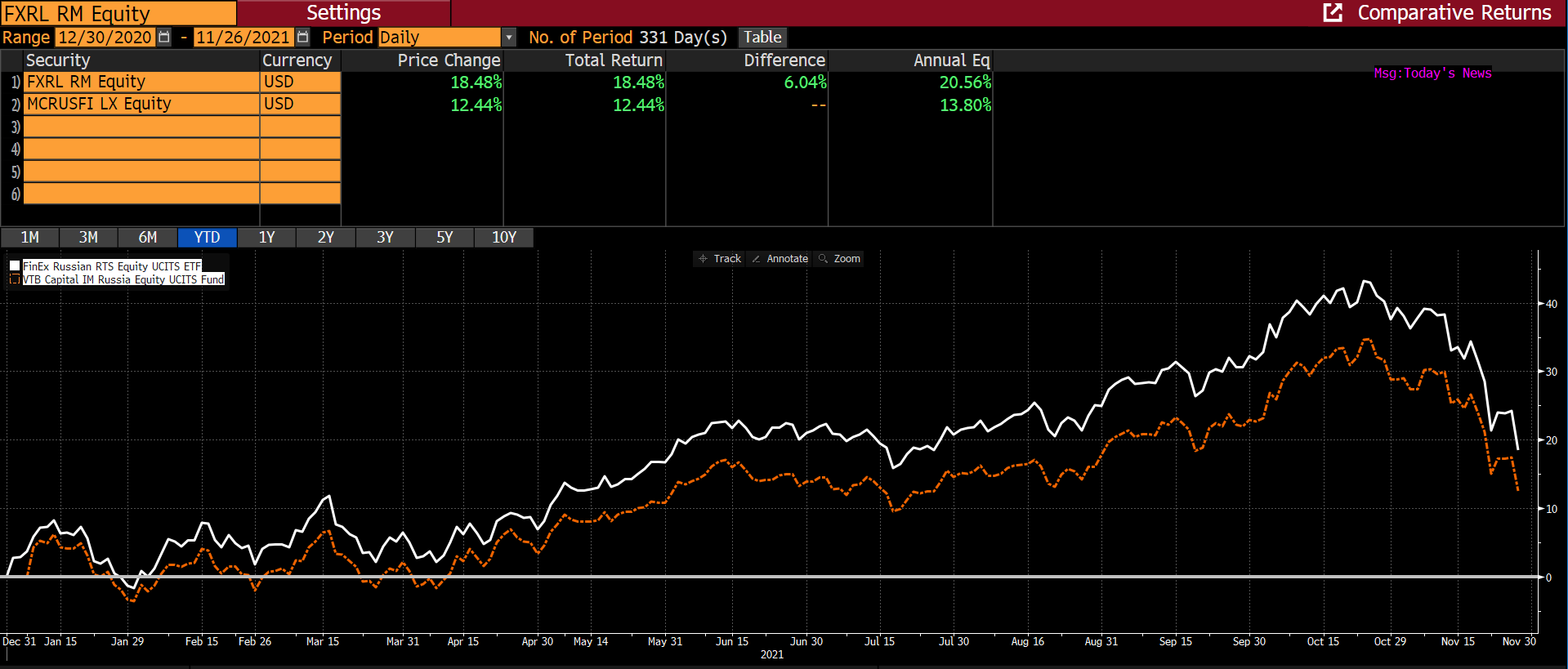The image size is (1568, 669).
Task: Select MCRUSFI LX Equity security in row 2
Action: click(141, 104)
